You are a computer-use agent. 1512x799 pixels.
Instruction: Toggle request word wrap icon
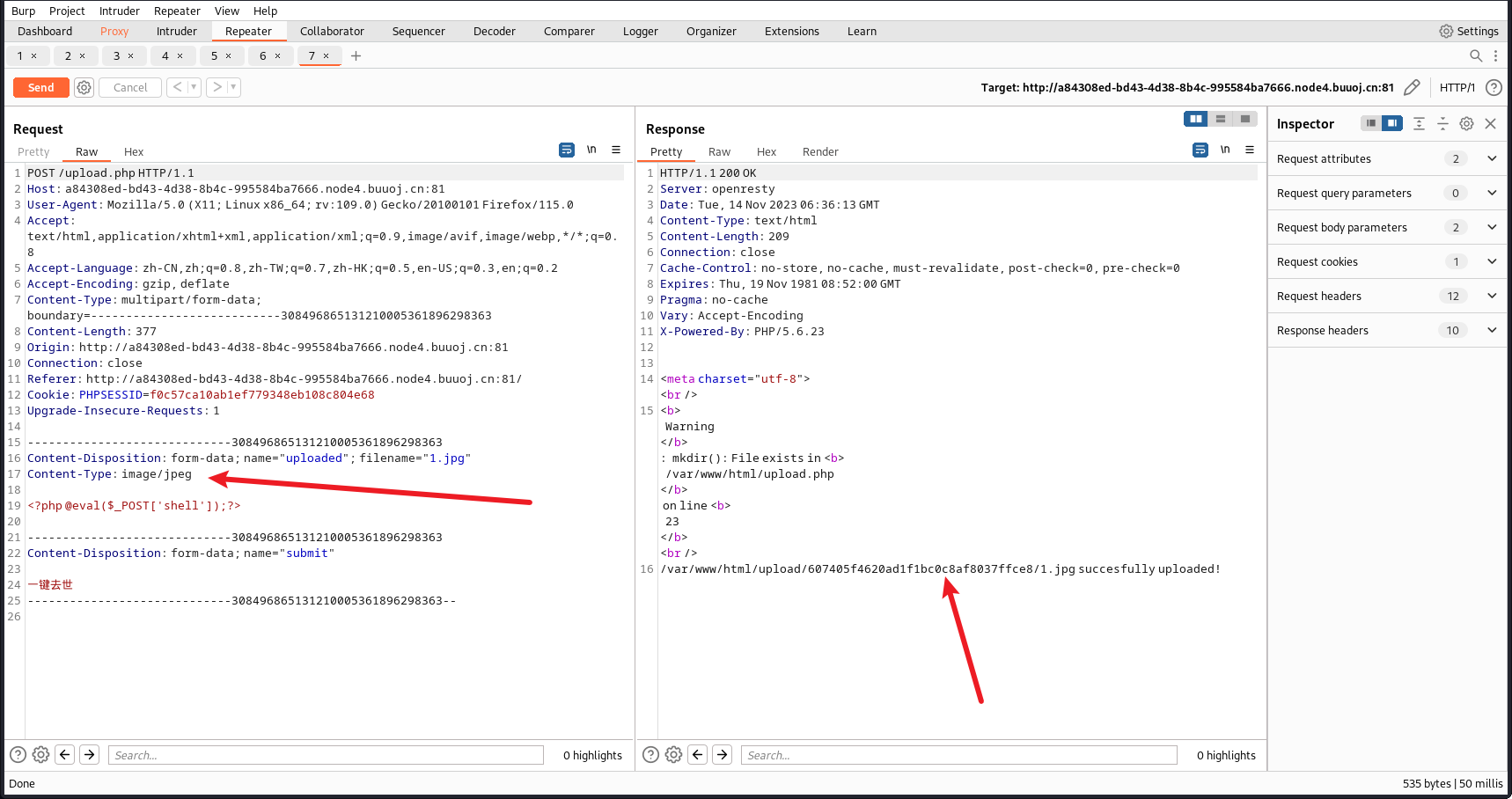[567, 150]
